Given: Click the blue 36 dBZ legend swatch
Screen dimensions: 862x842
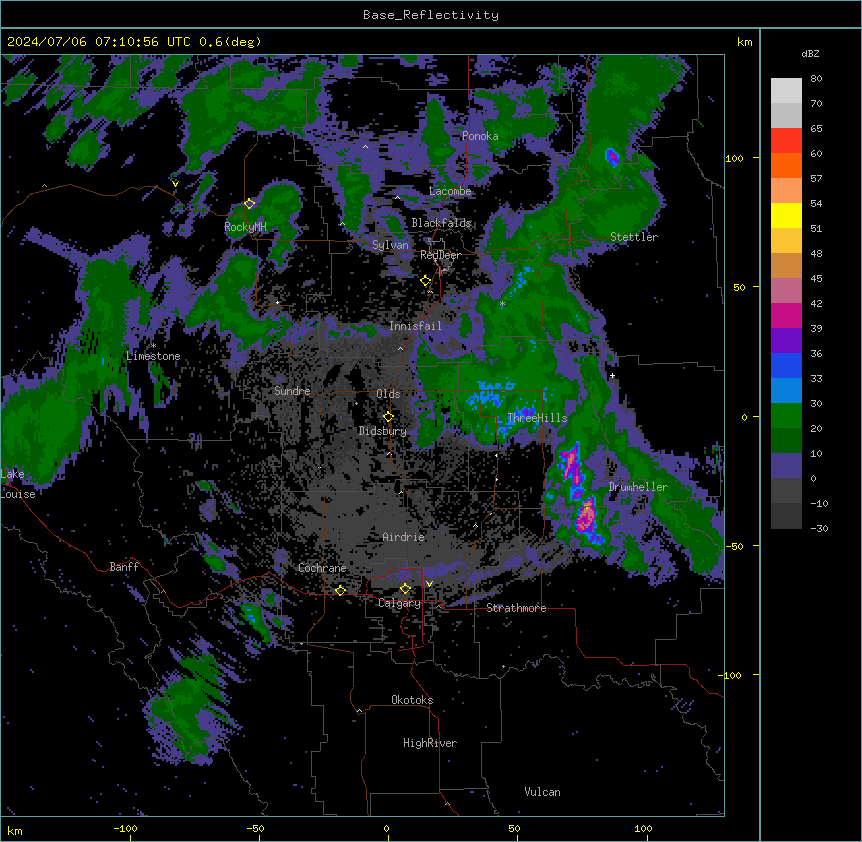Looking at the screenshot, I should click(786, 365).
